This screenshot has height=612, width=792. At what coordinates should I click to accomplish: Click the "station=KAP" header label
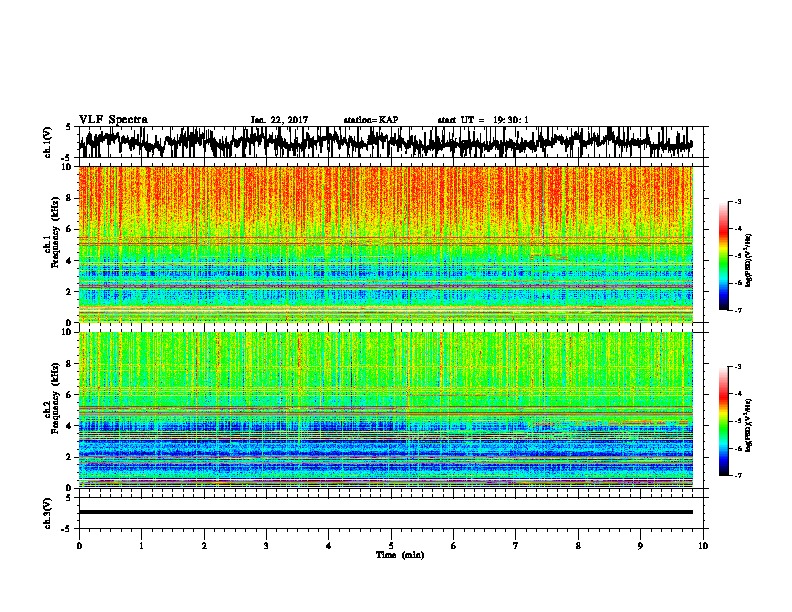[x=371, y=120]
